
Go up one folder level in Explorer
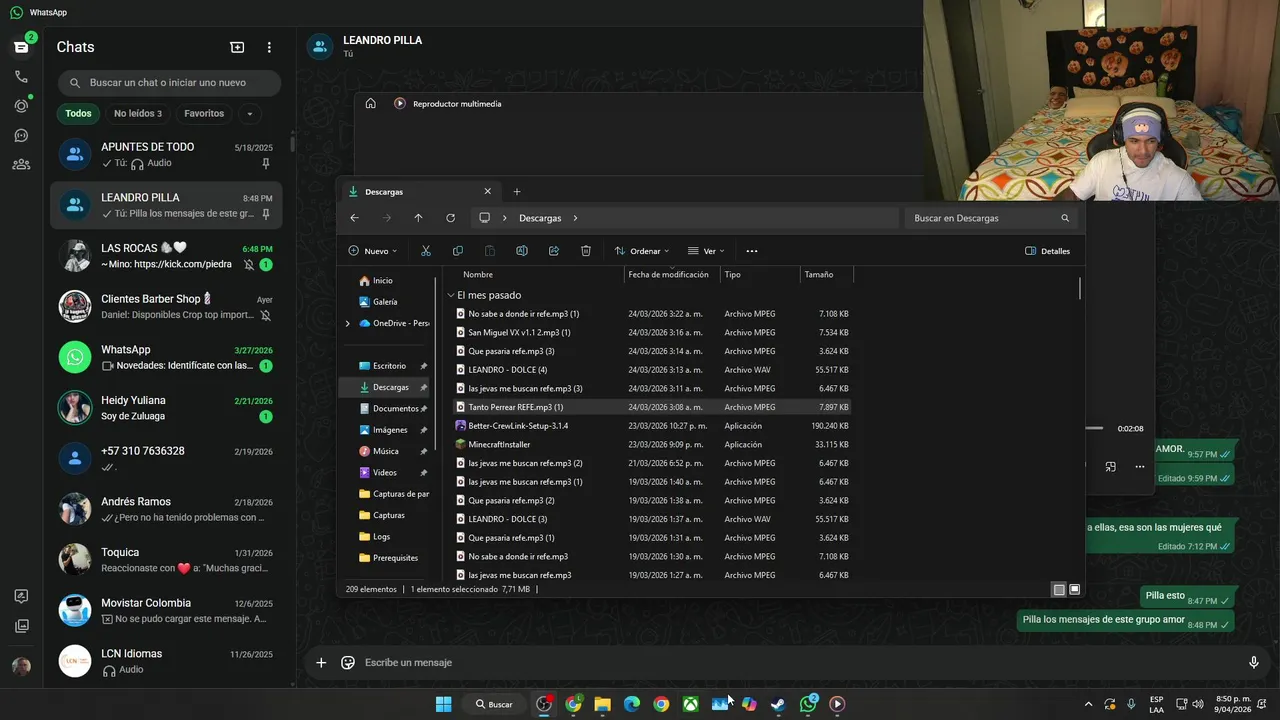(x=418, y=218)
